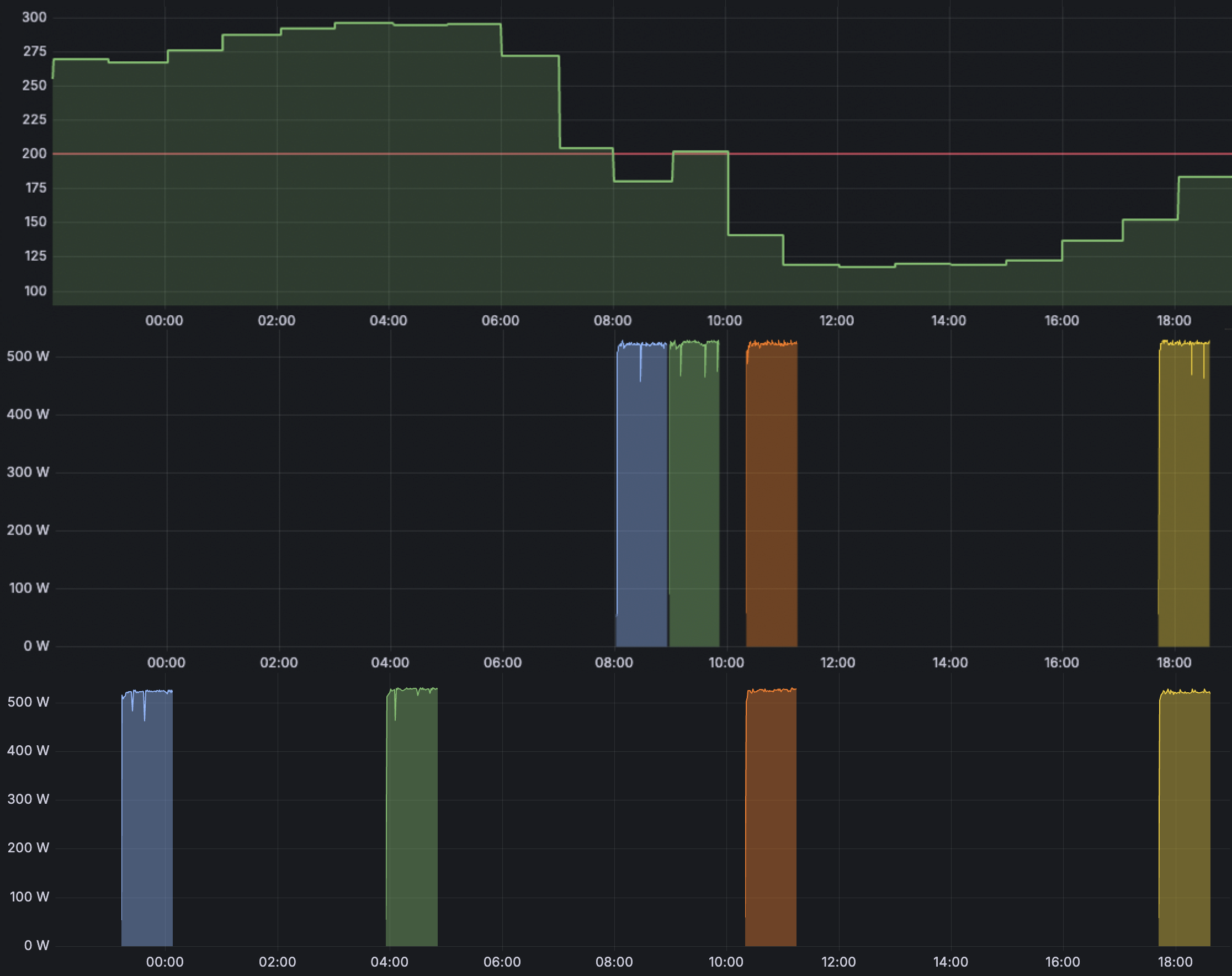
Task: Click the 100 label on top chart axis
Action: coord(35,291)
